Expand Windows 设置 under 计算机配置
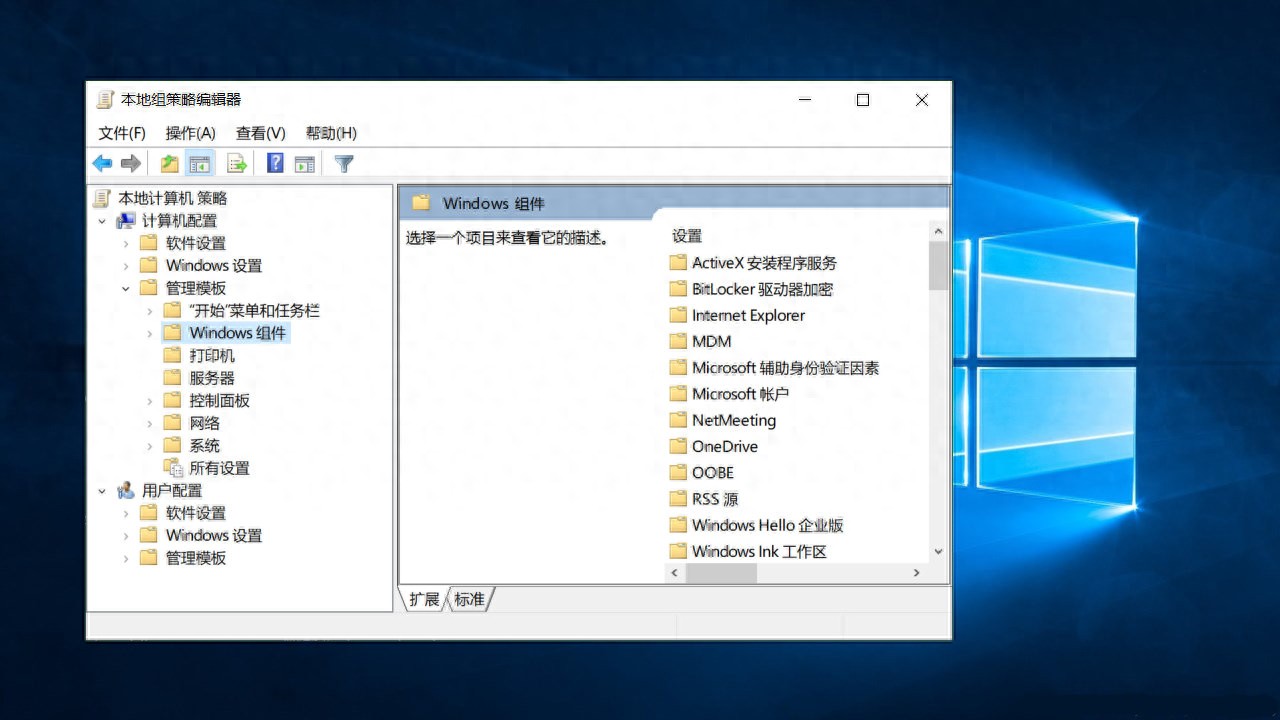The image size is (1280, 720). [x=126, y=266]
